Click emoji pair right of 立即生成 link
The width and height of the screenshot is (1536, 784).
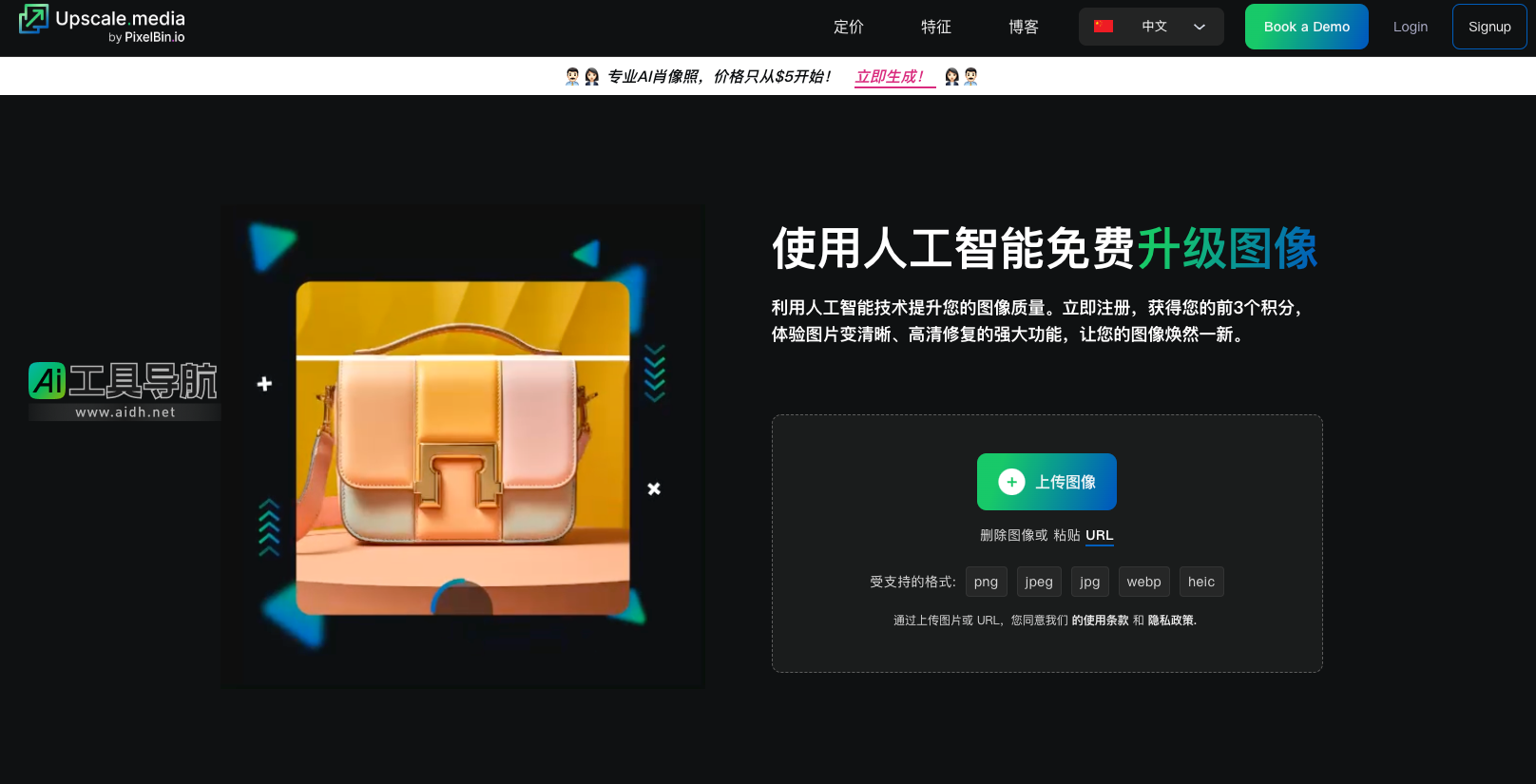coord(961,77)
